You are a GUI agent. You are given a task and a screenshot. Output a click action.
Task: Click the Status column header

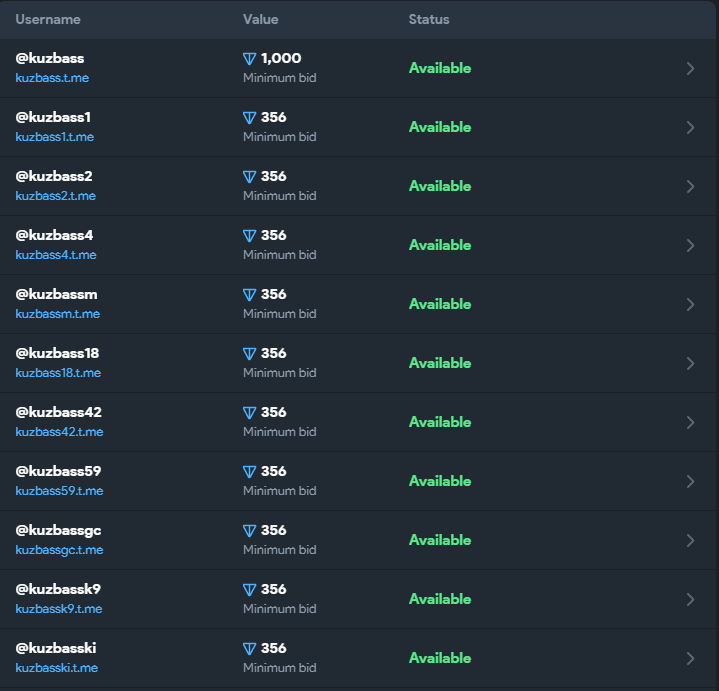429,19
